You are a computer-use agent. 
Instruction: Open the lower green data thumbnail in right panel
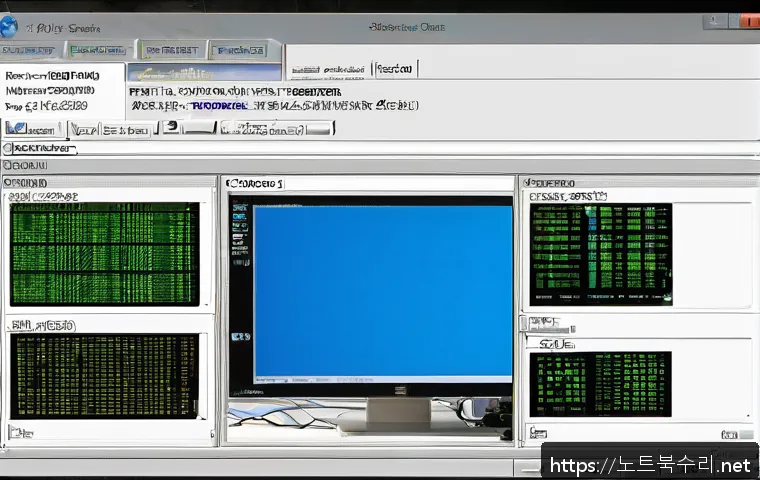601,384
